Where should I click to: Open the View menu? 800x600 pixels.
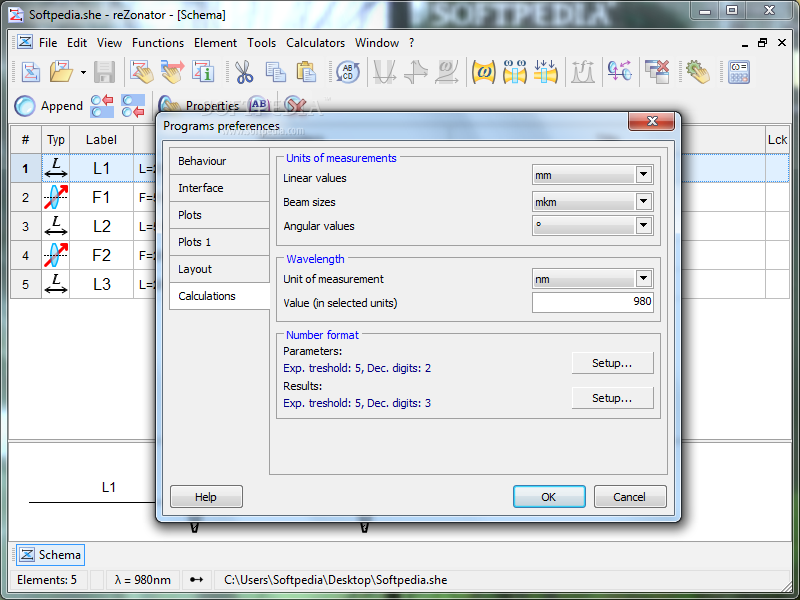109,43
